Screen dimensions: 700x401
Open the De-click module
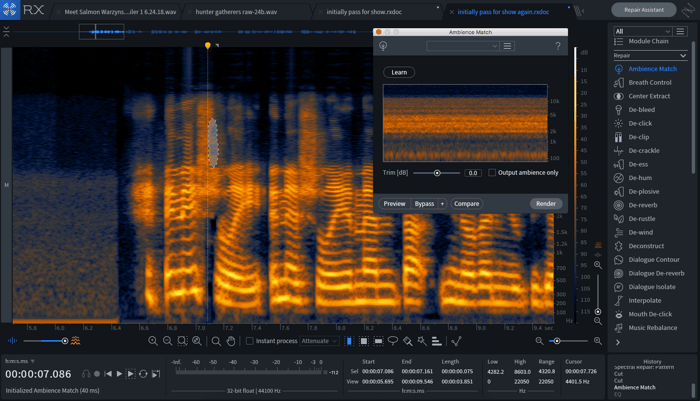pyautogui.click(x=640, y=123)
